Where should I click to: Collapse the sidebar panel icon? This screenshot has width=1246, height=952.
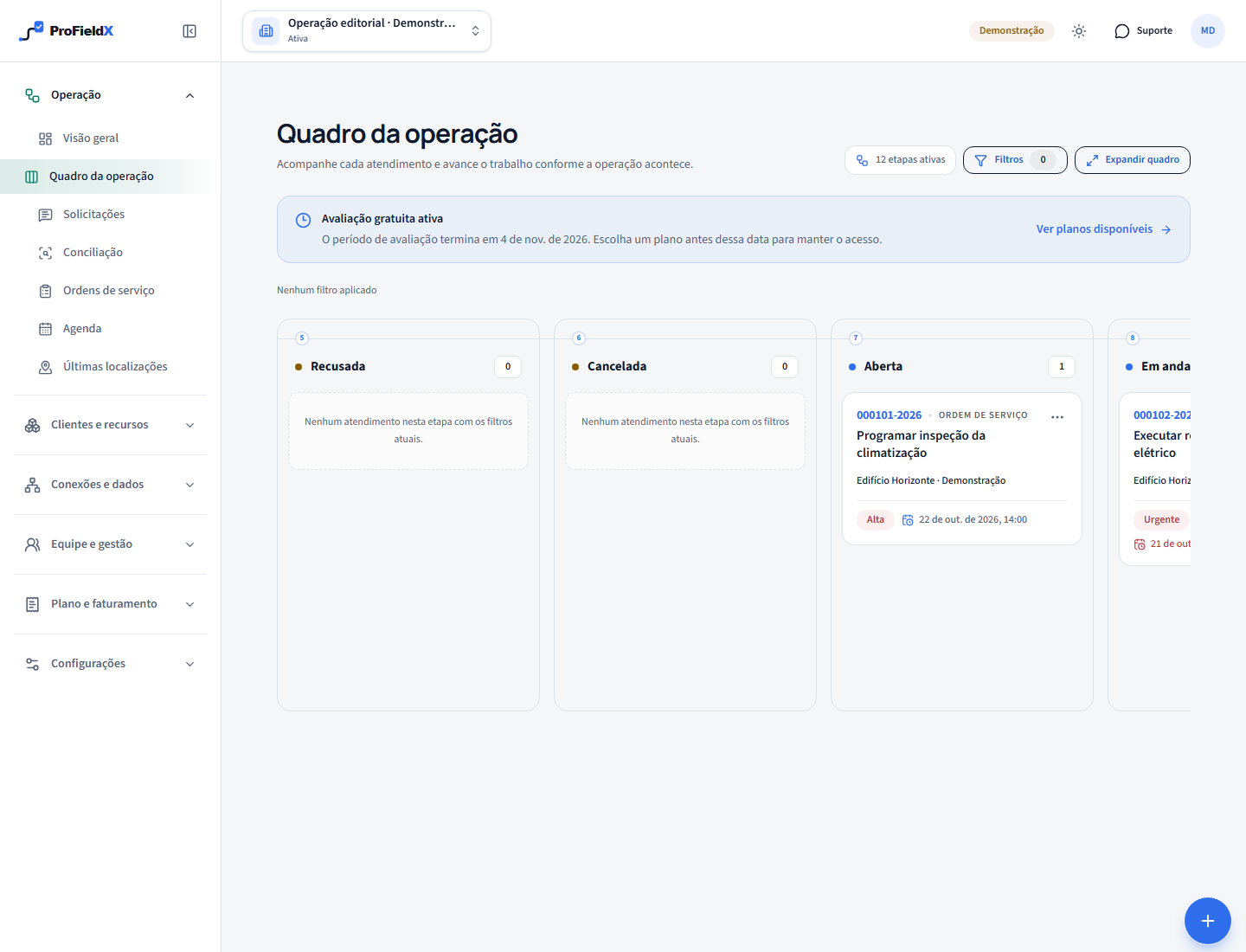189,31
